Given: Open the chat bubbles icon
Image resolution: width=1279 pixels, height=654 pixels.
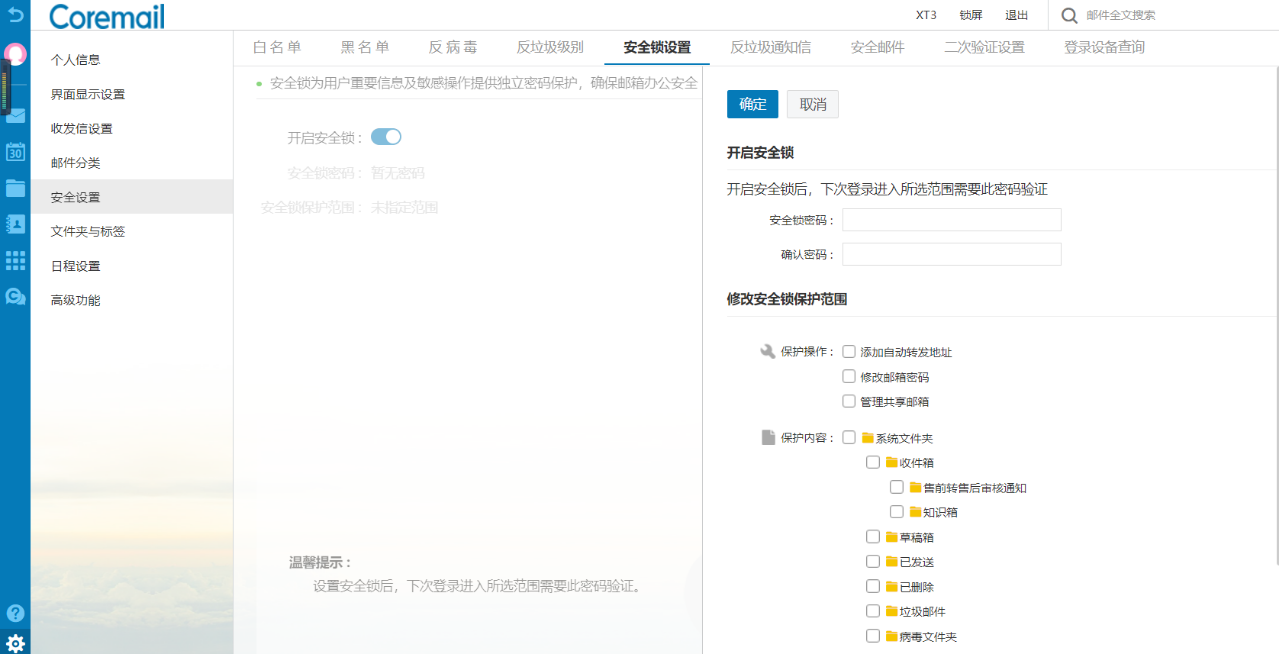Looking at the screenshot, I should coord(15,296).
